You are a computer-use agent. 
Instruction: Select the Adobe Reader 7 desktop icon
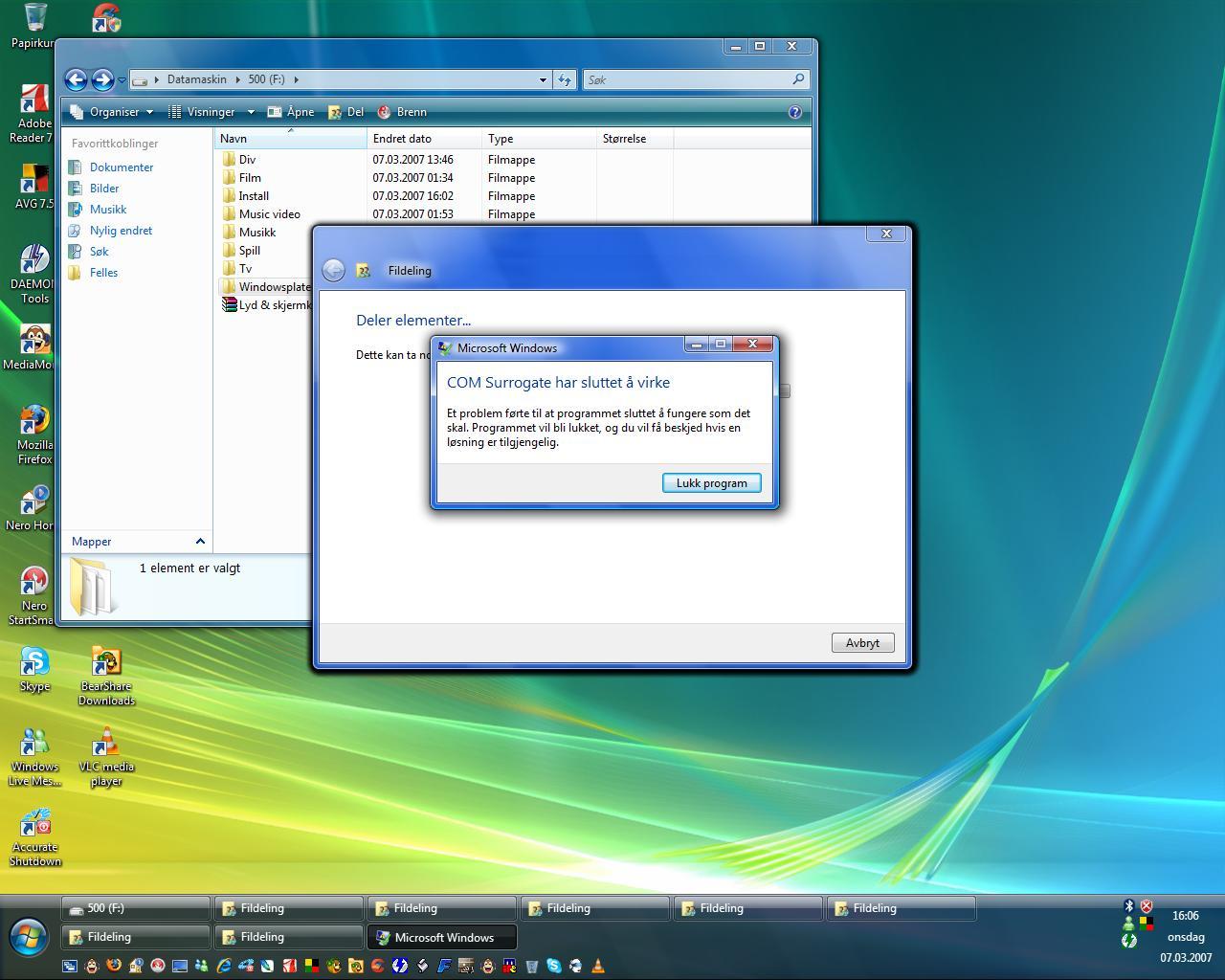pos(34,114)
